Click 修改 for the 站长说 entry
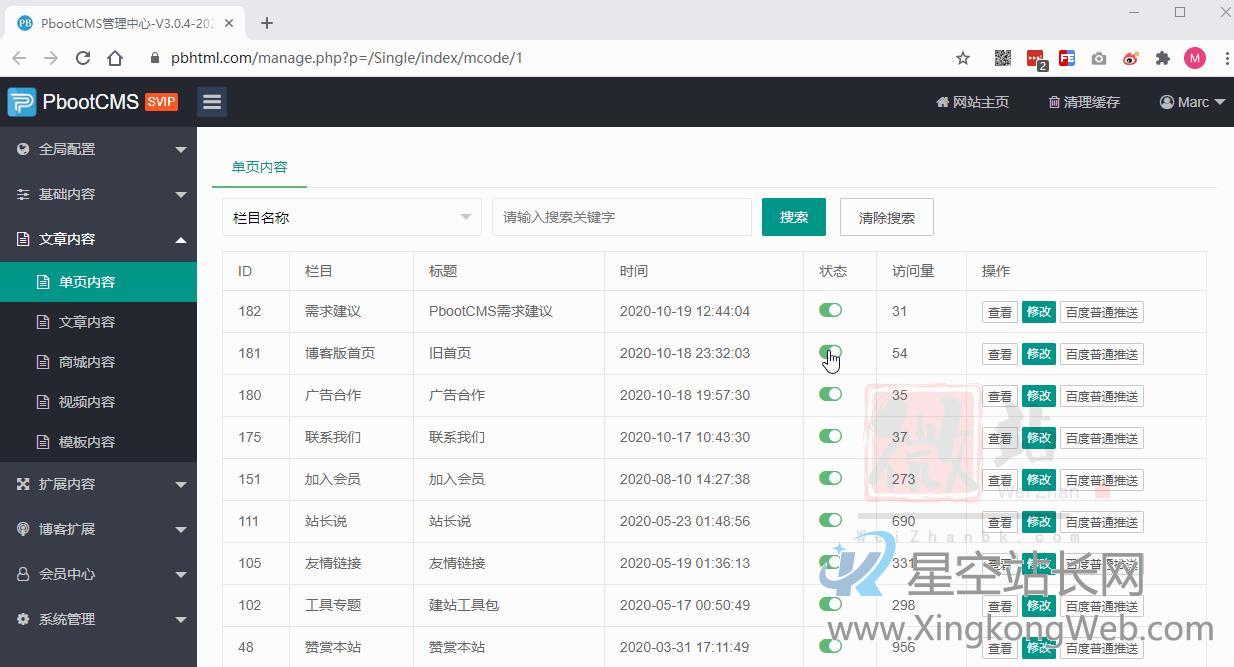Viewport: 1234px width, 667px height. pyautogui.click(x=1038, y=521)
